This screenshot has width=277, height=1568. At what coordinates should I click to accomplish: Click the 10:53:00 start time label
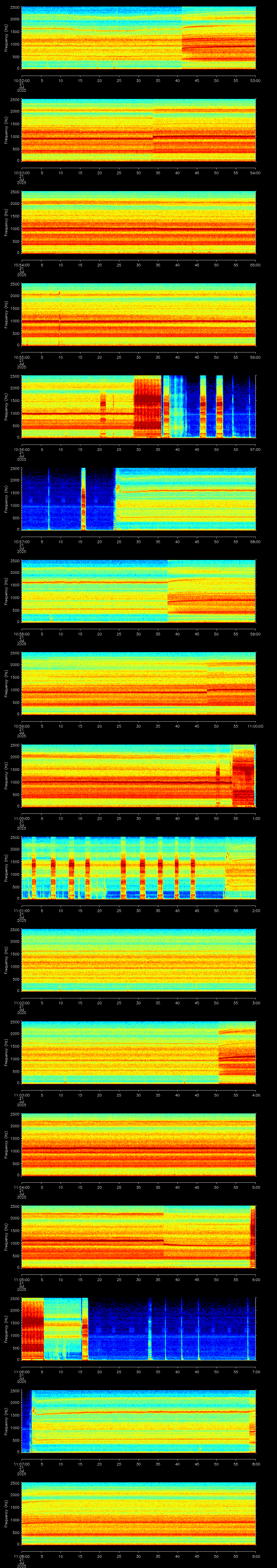21,173
